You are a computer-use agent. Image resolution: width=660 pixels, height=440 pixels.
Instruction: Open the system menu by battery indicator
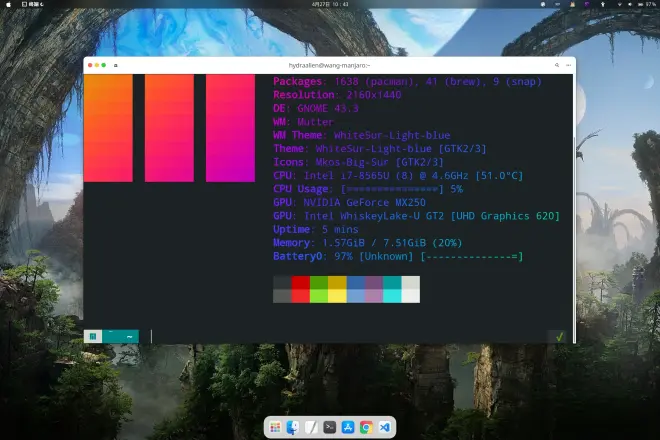point(645,5)
